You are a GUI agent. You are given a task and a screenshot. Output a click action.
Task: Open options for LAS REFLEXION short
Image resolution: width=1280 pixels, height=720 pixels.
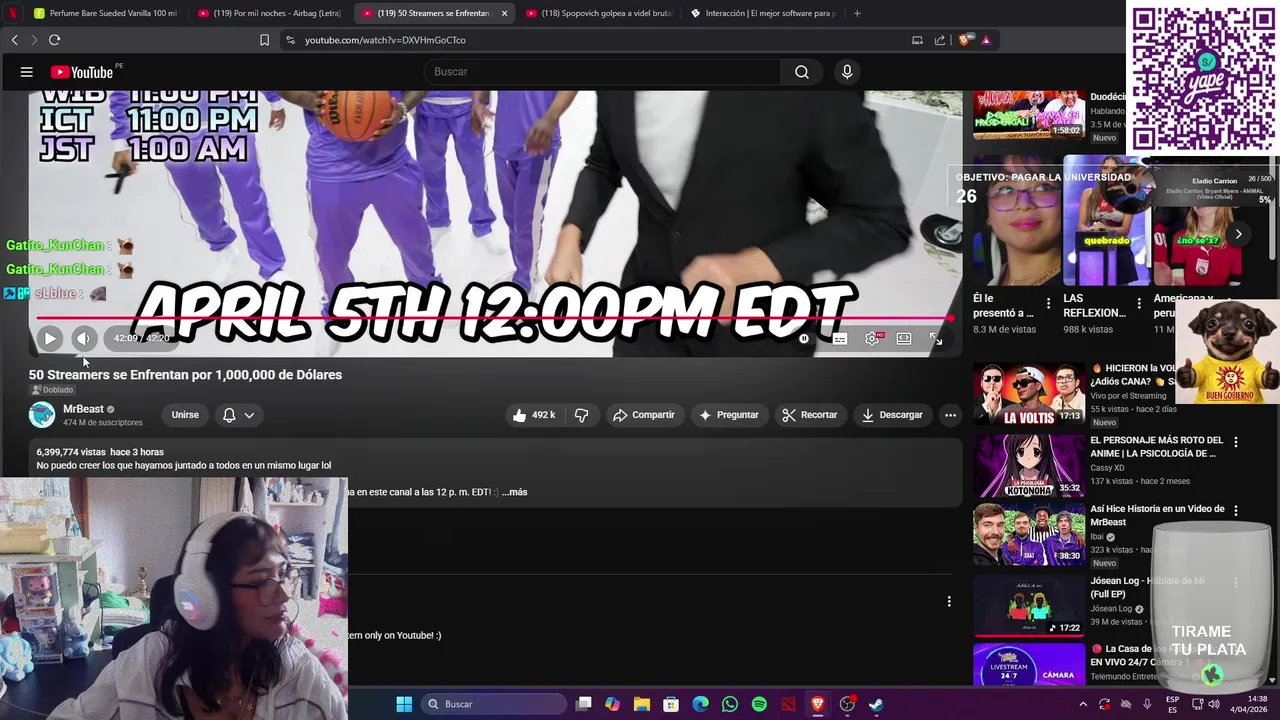1138,303
